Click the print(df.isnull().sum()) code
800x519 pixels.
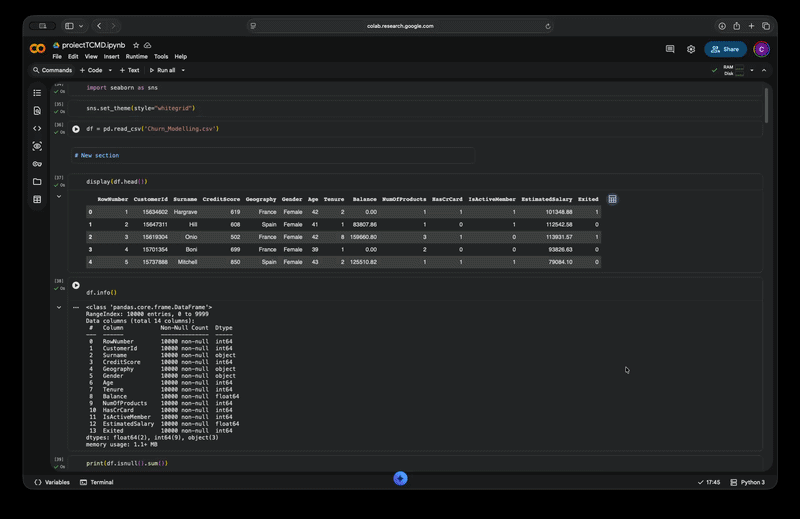point(127,463)
